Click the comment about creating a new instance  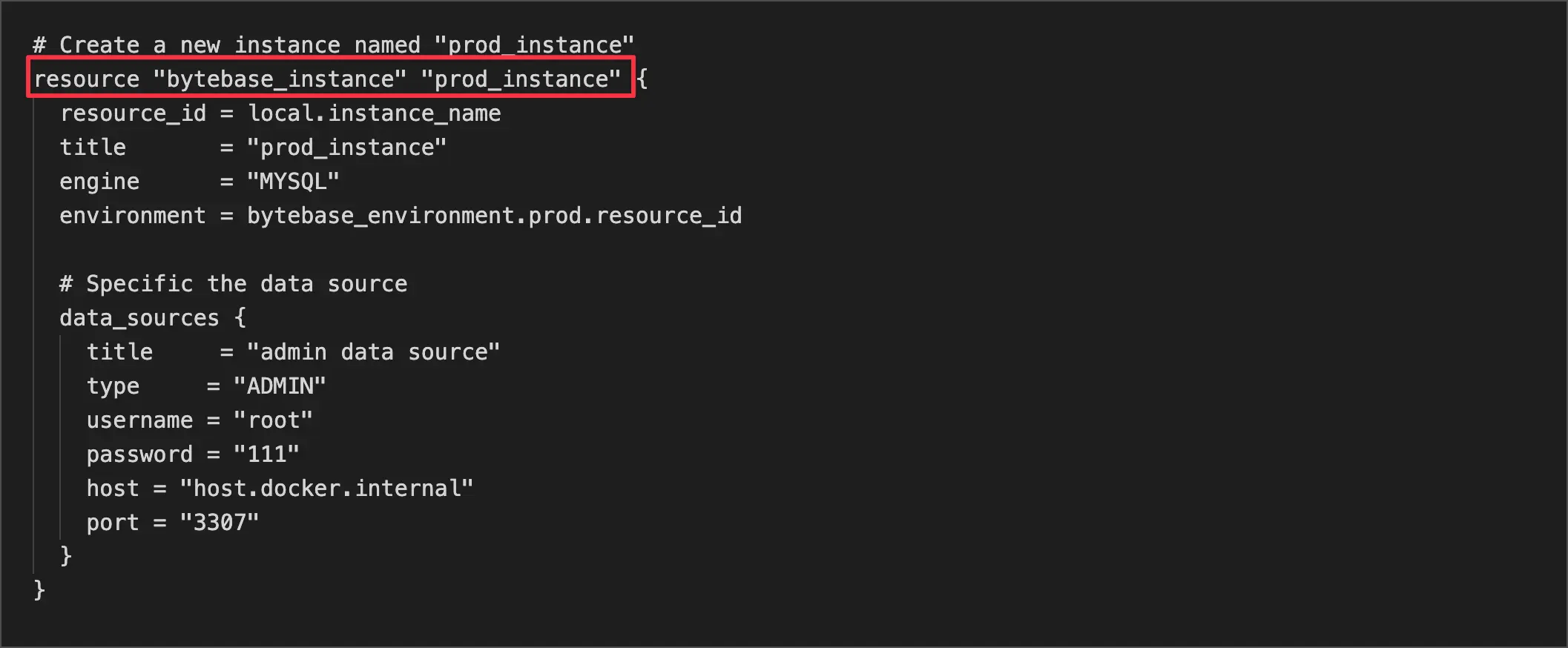tap(333, 45)
